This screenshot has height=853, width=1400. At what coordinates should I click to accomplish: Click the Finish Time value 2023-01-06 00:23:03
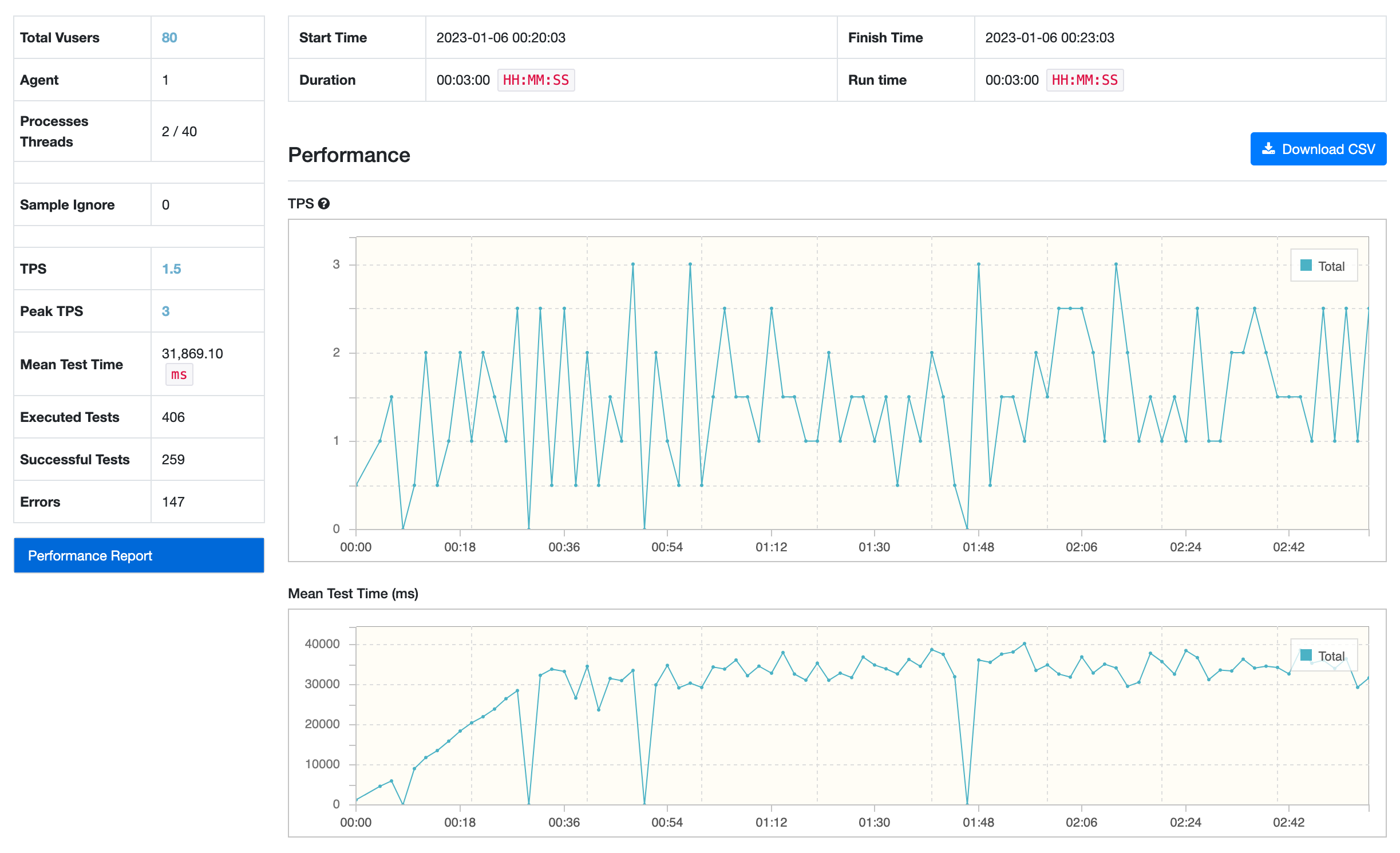tap(1049, 38)
